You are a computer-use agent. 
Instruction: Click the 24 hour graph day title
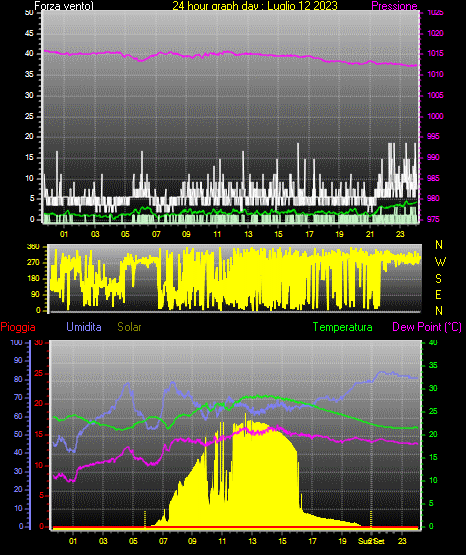[x=255, y=6]
